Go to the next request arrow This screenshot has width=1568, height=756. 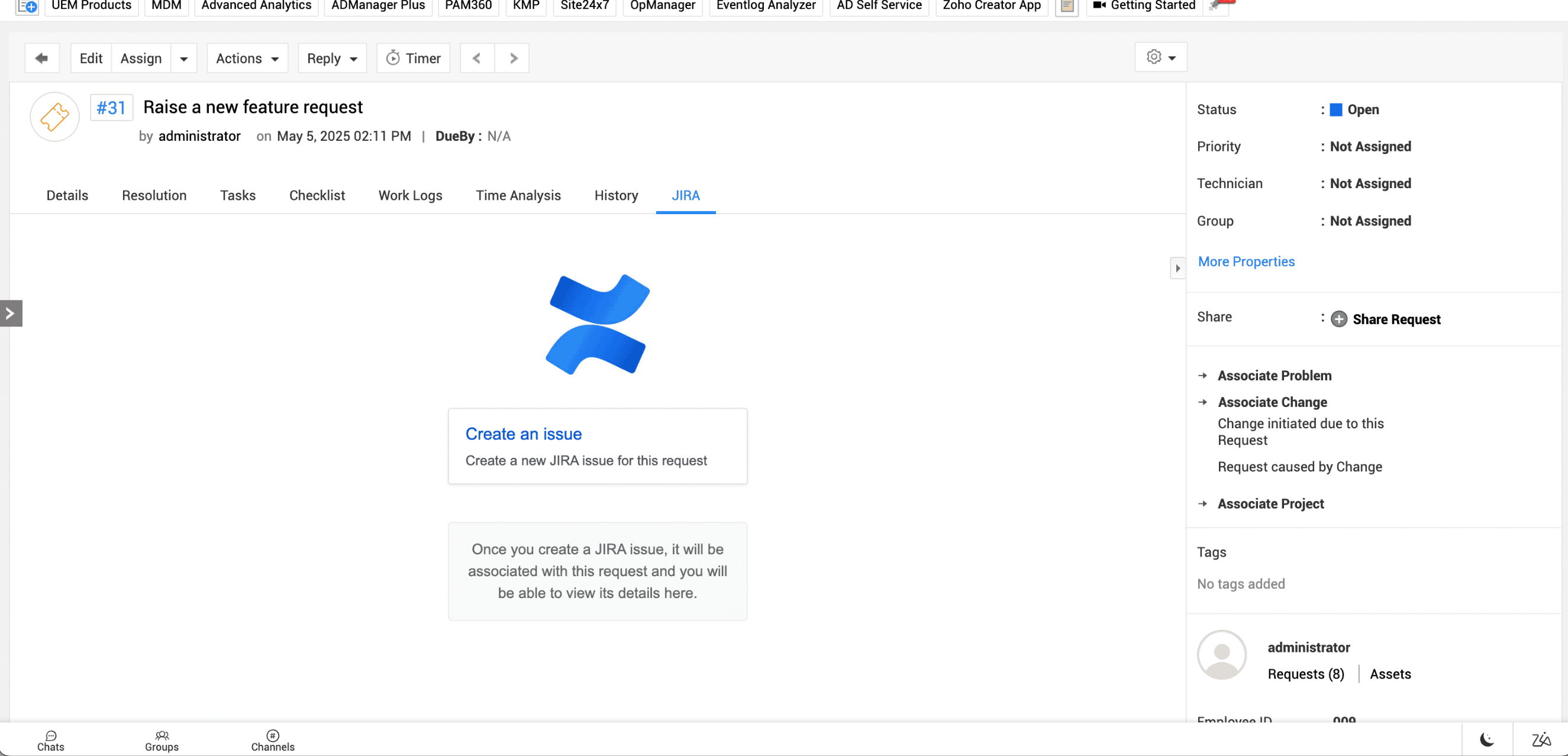[x=512, y=59]
